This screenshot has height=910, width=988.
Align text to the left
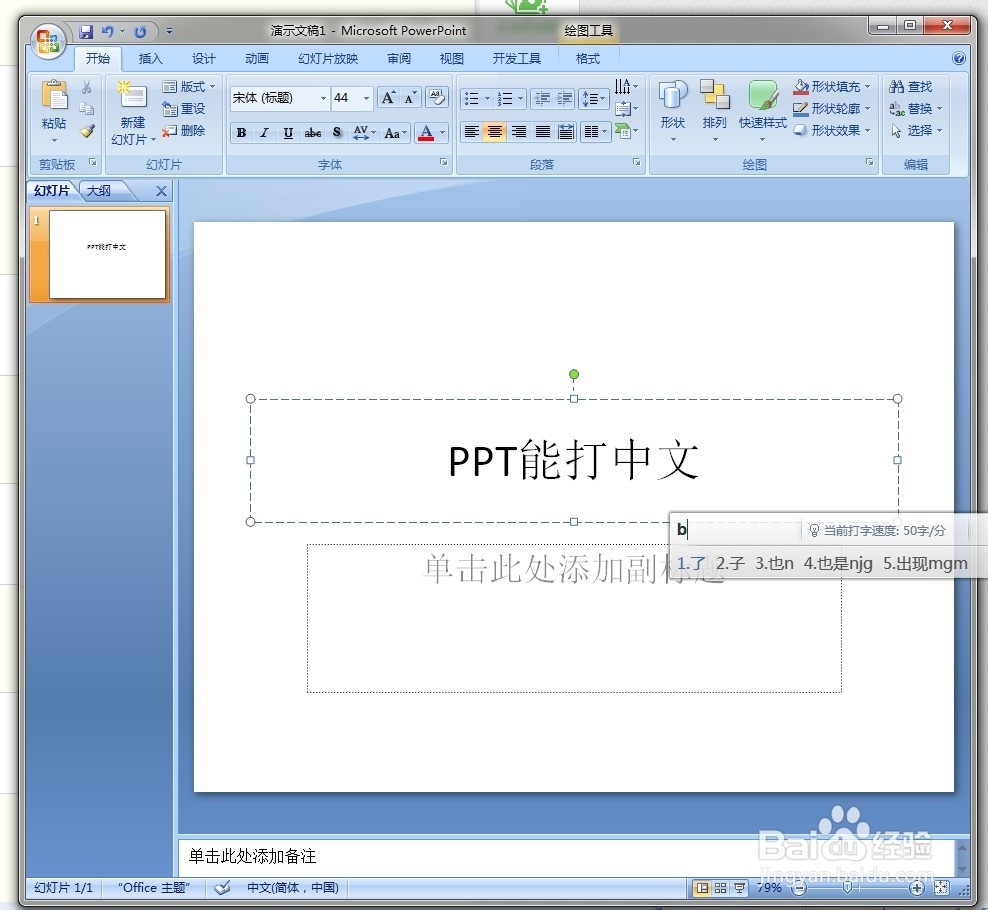tap(471, 132)
